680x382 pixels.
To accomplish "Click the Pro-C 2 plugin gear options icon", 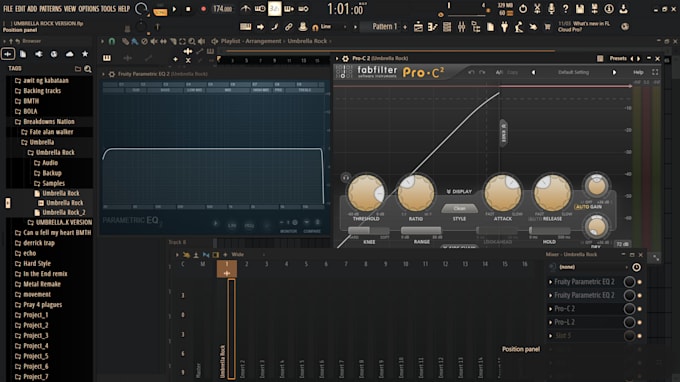I will (x=345, y=59).
